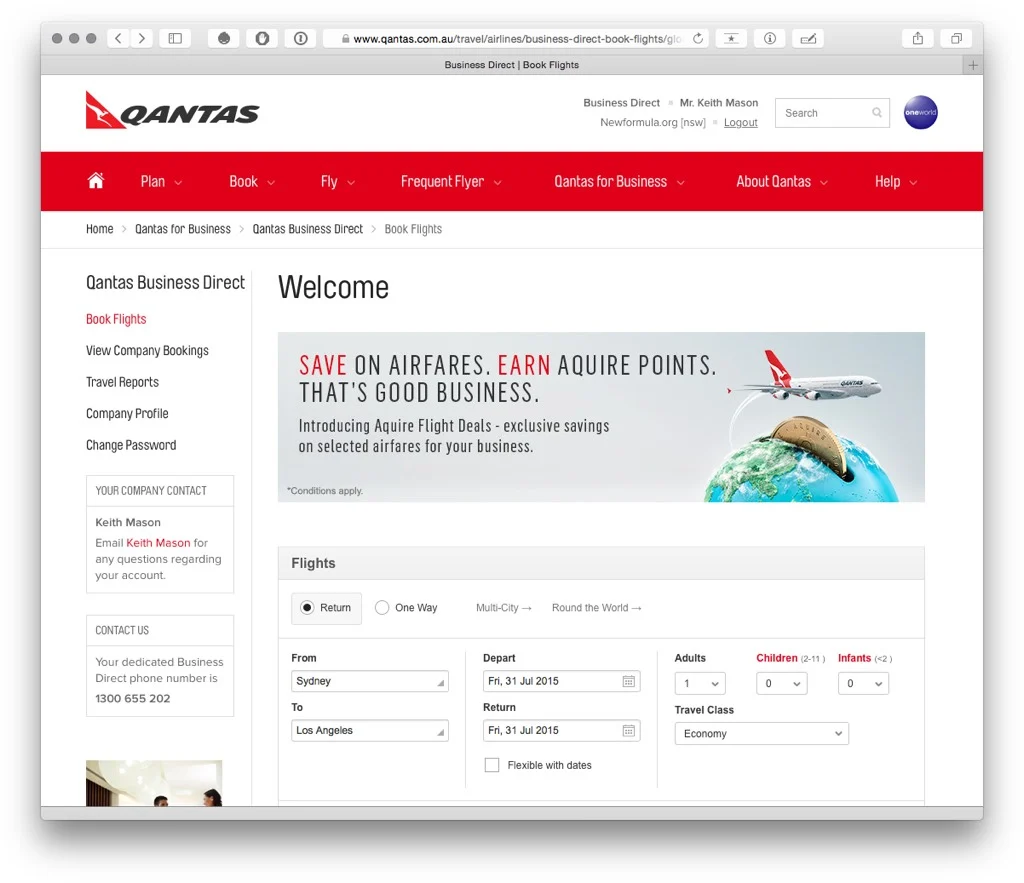Screen dimensions: 1024x883
Task: Open the Frequent Flyer menu
Action: (x=451, y=182)
